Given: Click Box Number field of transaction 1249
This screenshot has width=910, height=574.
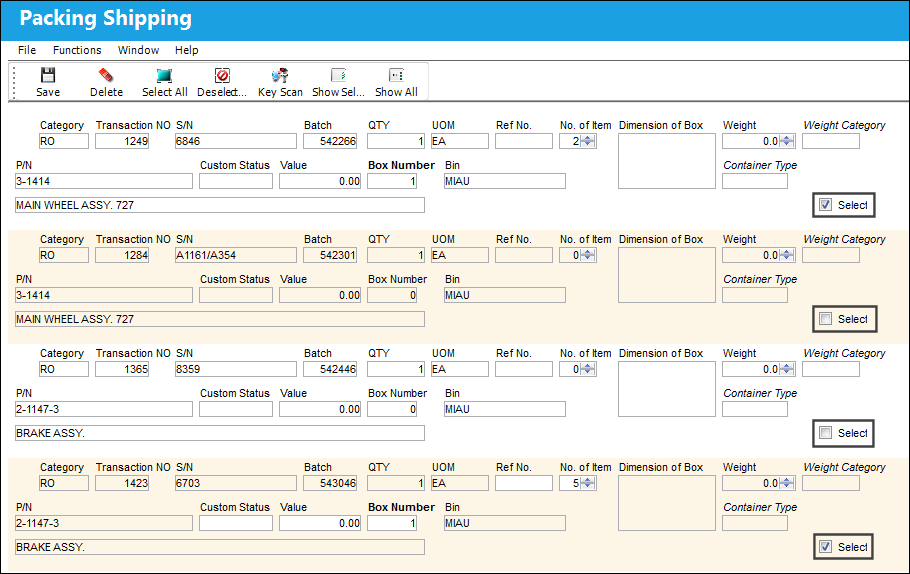Looking at the screenshot, I should tap(392, 181).
